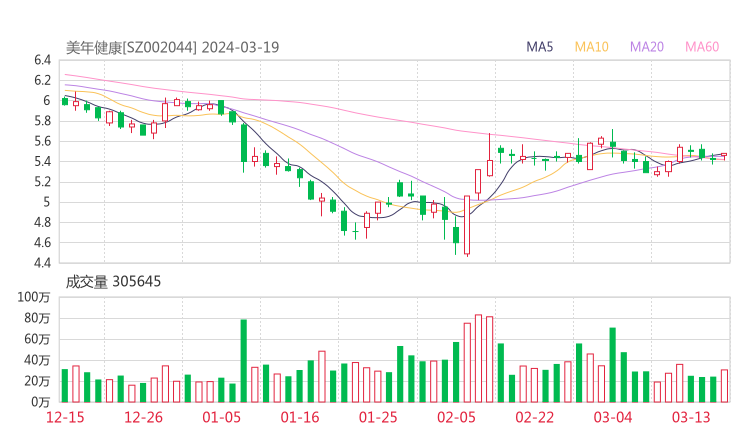Click the 03-13 date axis label

click(690, 417)
